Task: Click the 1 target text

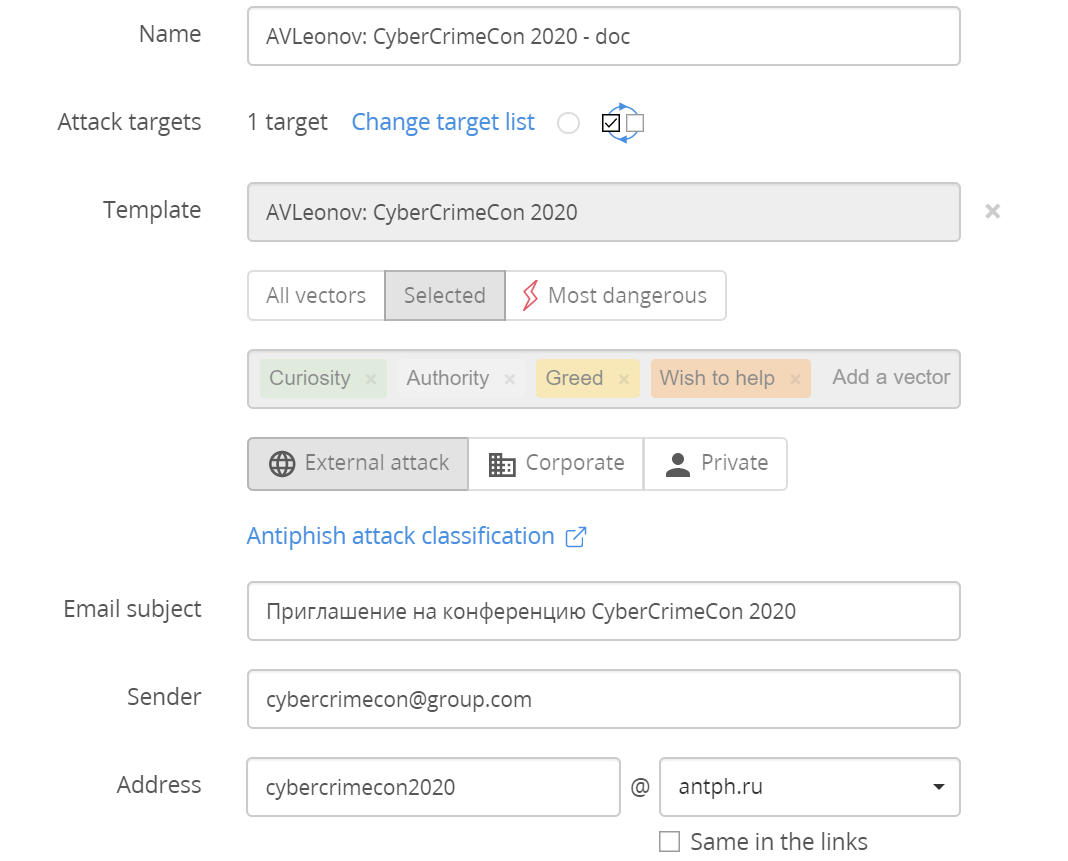Action: (287, 122)
